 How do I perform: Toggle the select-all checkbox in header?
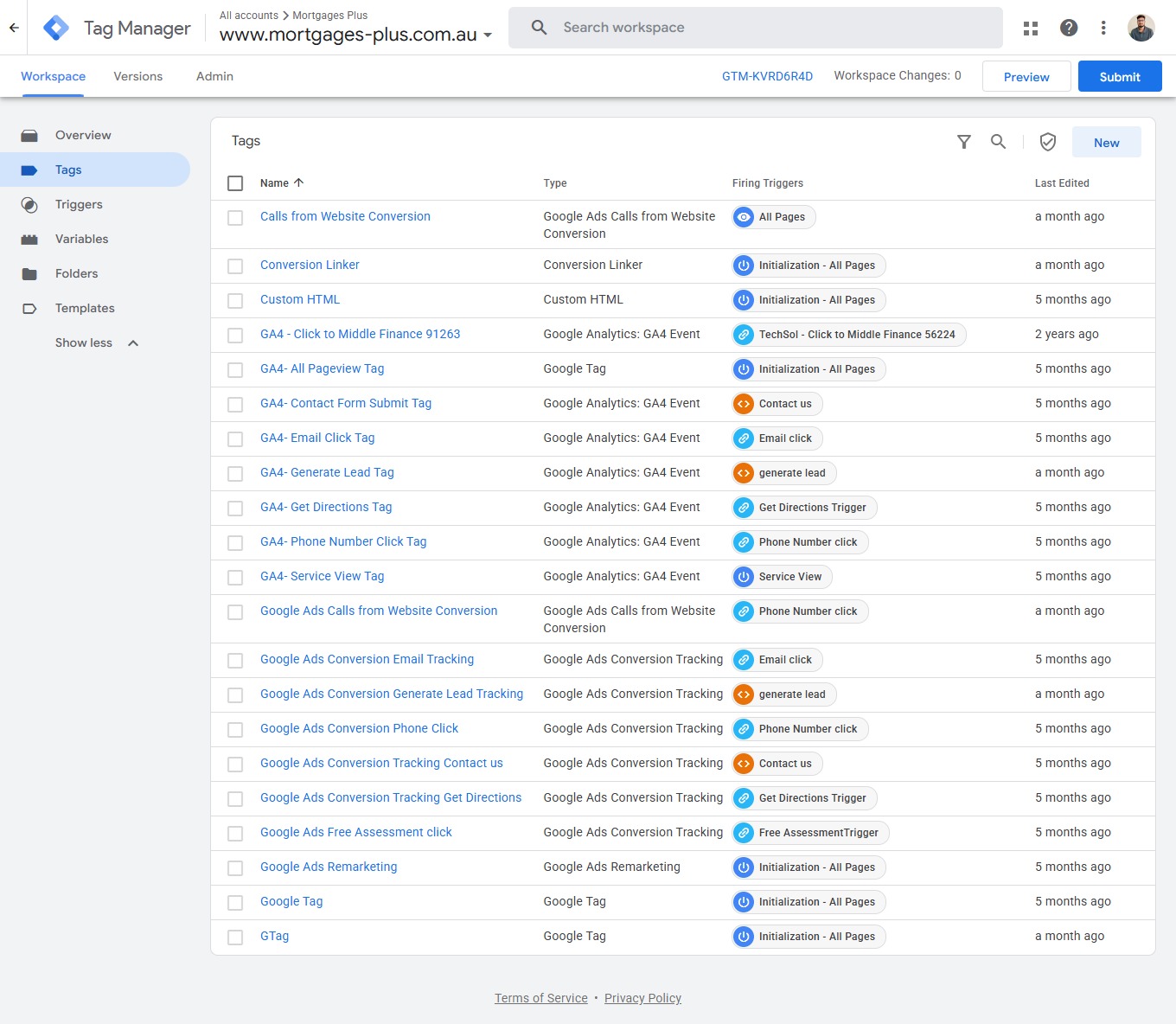pos(235,183)
